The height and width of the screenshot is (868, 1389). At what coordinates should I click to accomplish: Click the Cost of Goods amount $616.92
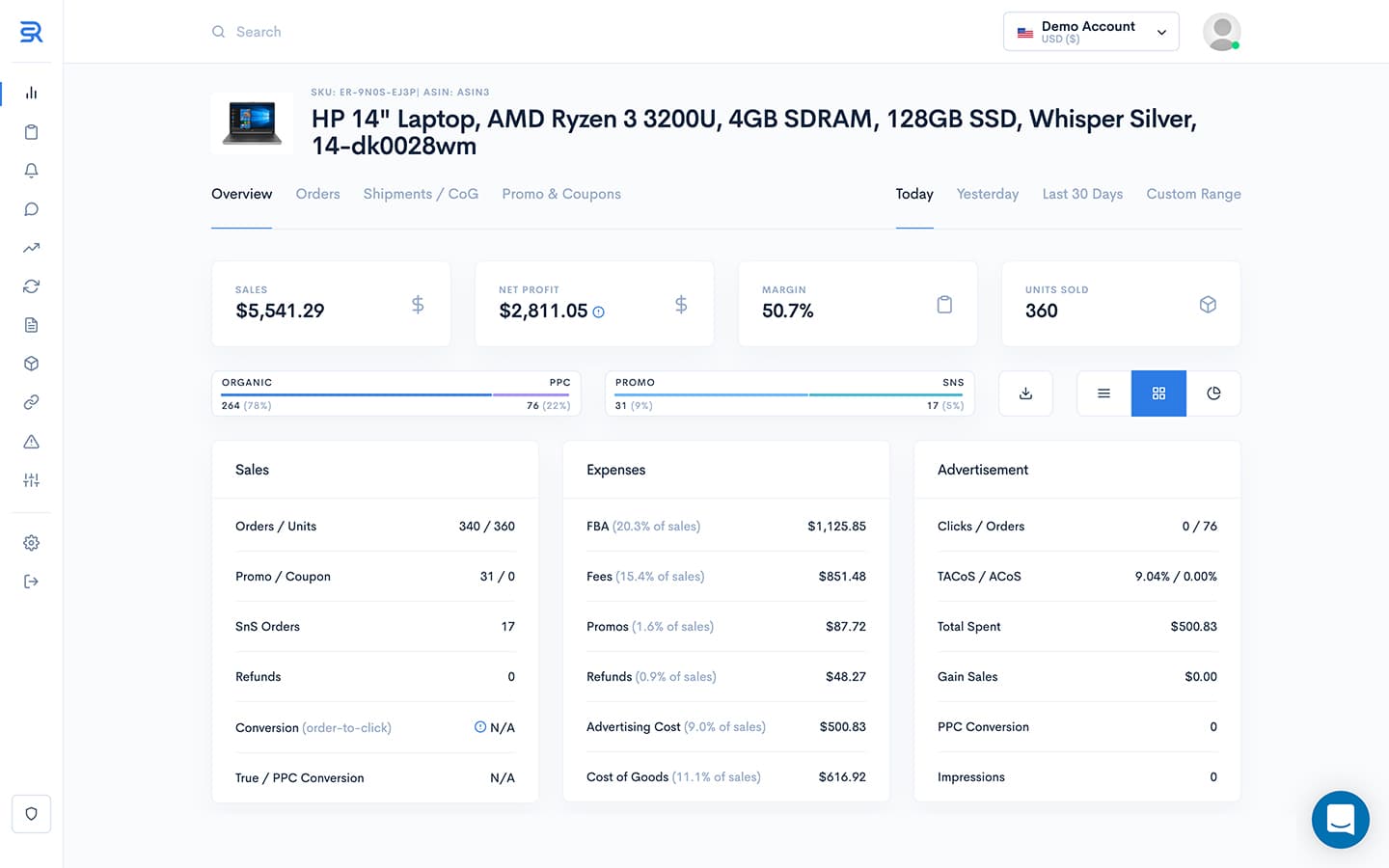tap(842, 777)
